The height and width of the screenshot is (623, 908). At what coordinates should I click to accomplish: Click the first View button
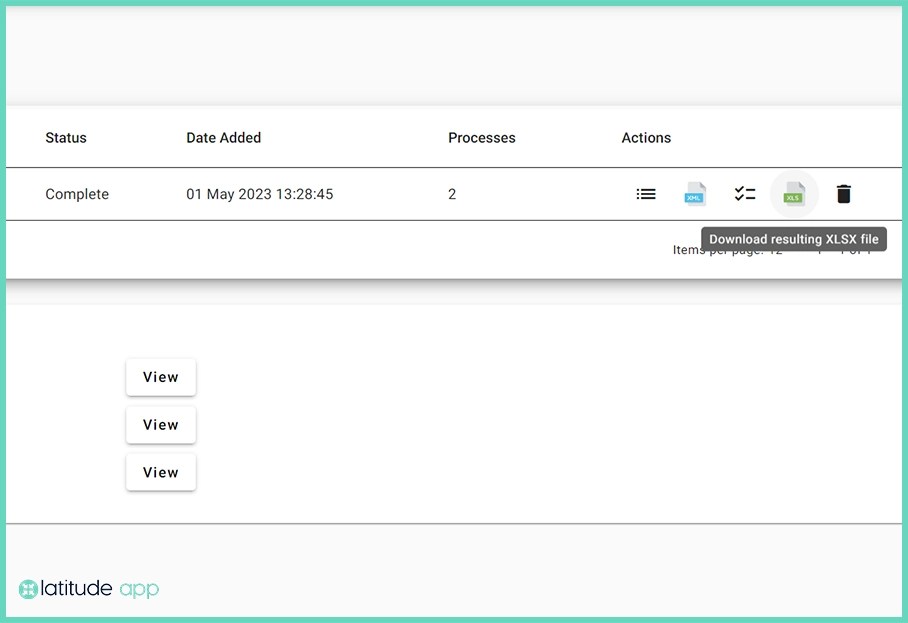pyautogui.click(x=160, y=377)
